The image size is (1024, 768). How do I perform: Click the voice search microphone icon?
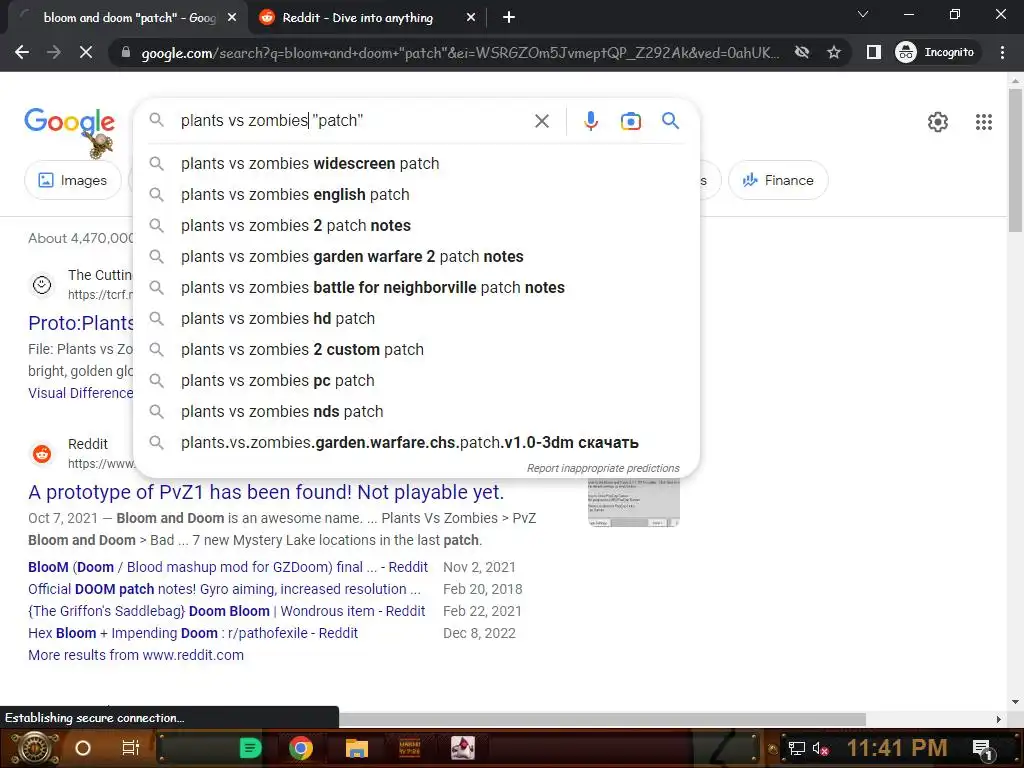(590, 121)
